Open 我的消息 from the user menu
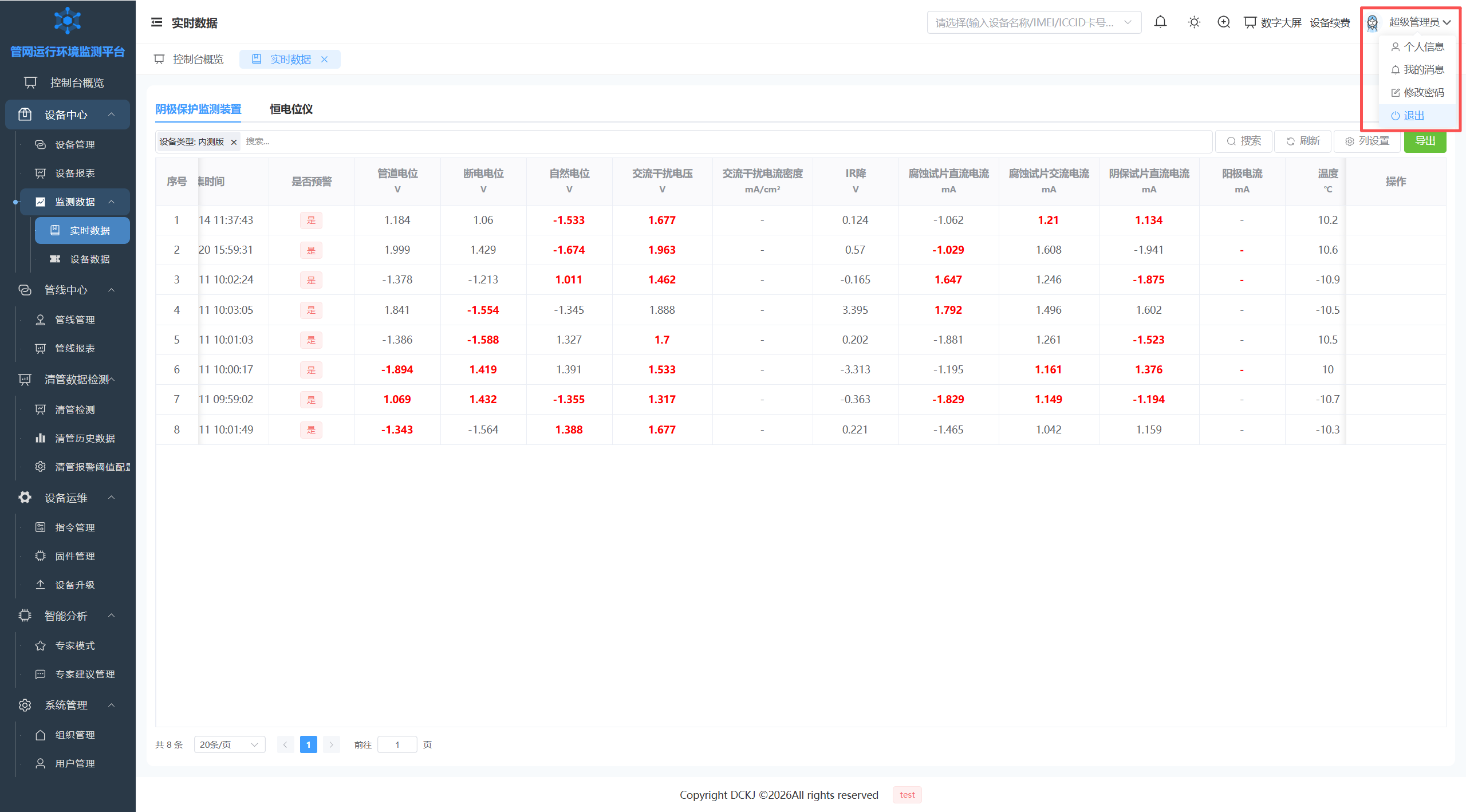Viewport: 1466px width, 812px height. point(1417,69)
